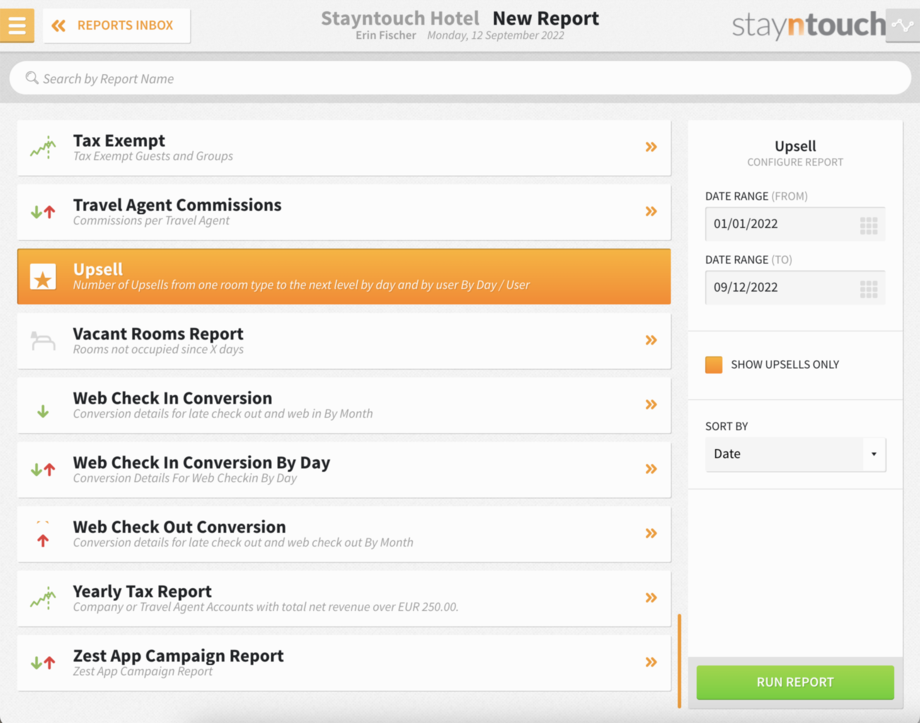Click the Commissions per Travel Agent description
This screenshot has width=920, height=723.
(x=151, y=221)
